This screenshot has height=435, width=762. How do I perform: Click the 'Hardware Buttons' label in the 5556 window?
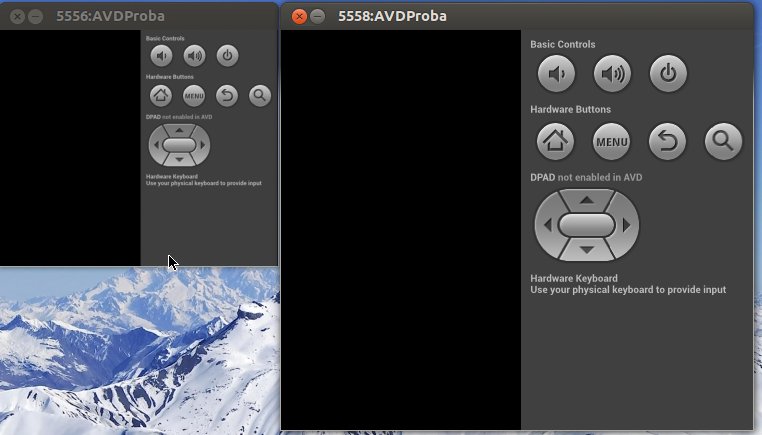tap(170, 77)
